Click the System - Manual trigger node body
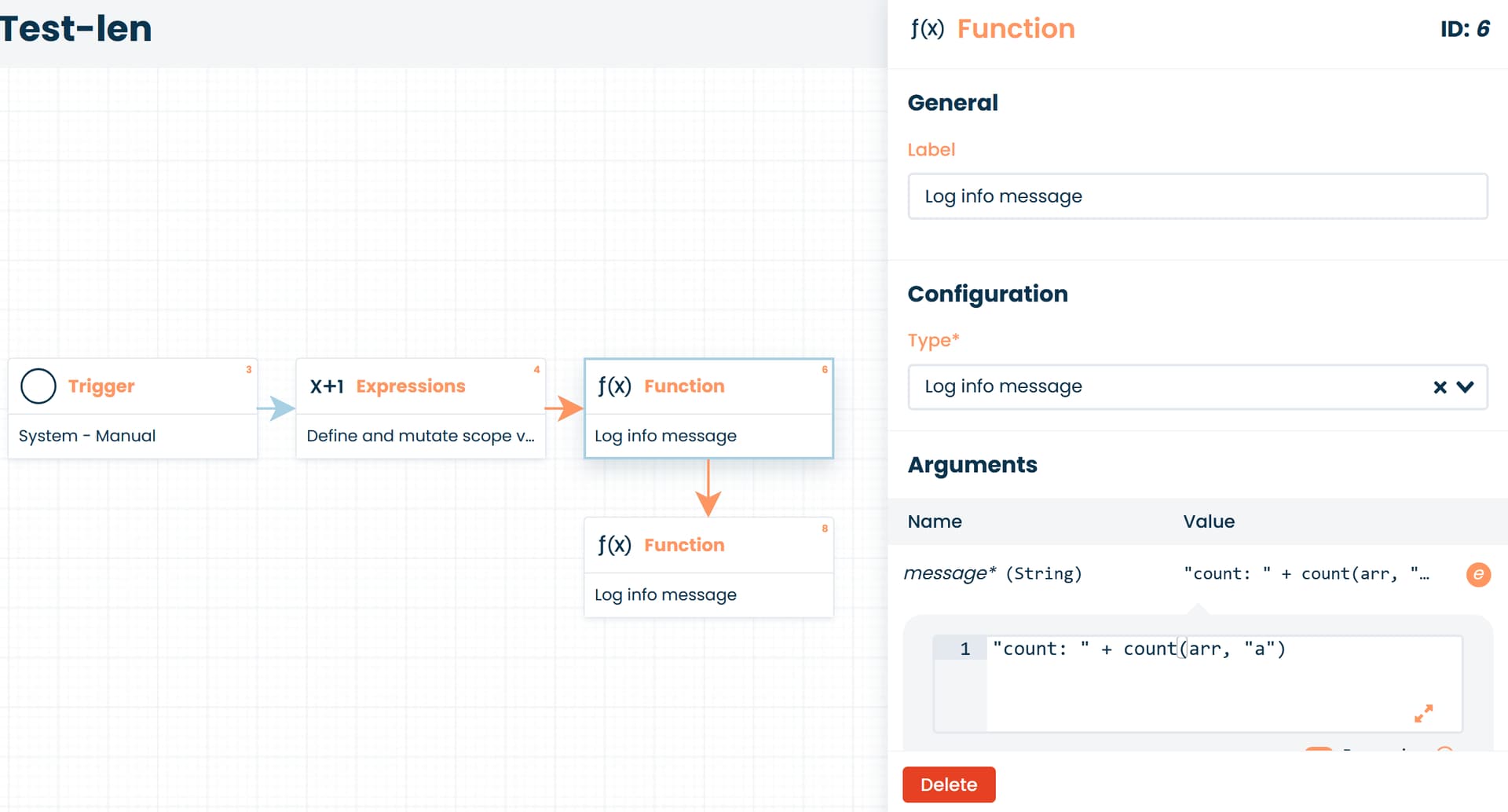The height and width of the screenshot is (812, 1508). click(x=133, y=436)
